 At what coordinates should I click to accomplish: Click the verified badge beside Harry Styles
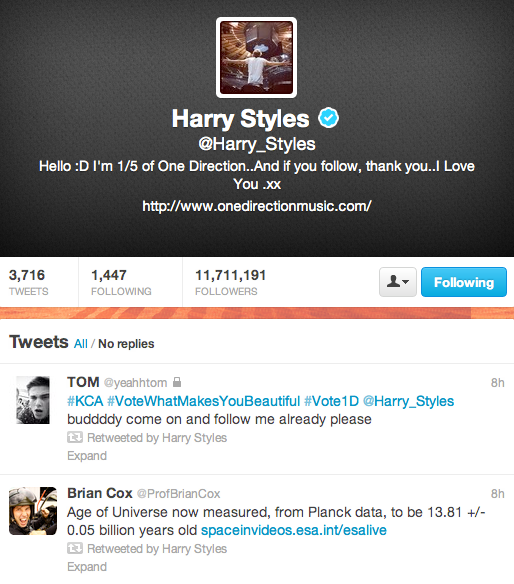(x=329, y=118)
